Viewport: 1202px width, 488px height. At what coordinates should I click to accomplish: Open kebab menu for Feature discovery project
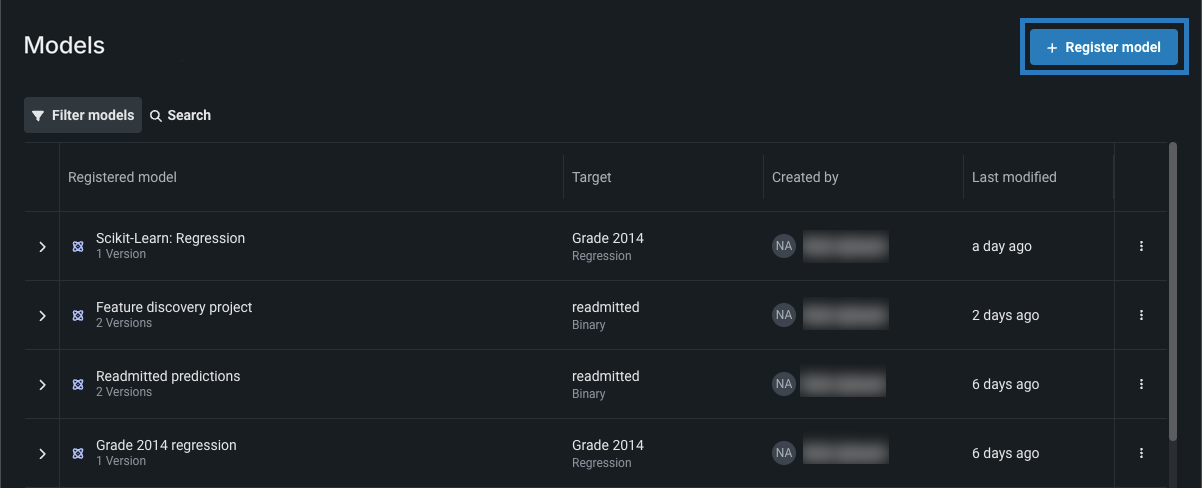1141,315
